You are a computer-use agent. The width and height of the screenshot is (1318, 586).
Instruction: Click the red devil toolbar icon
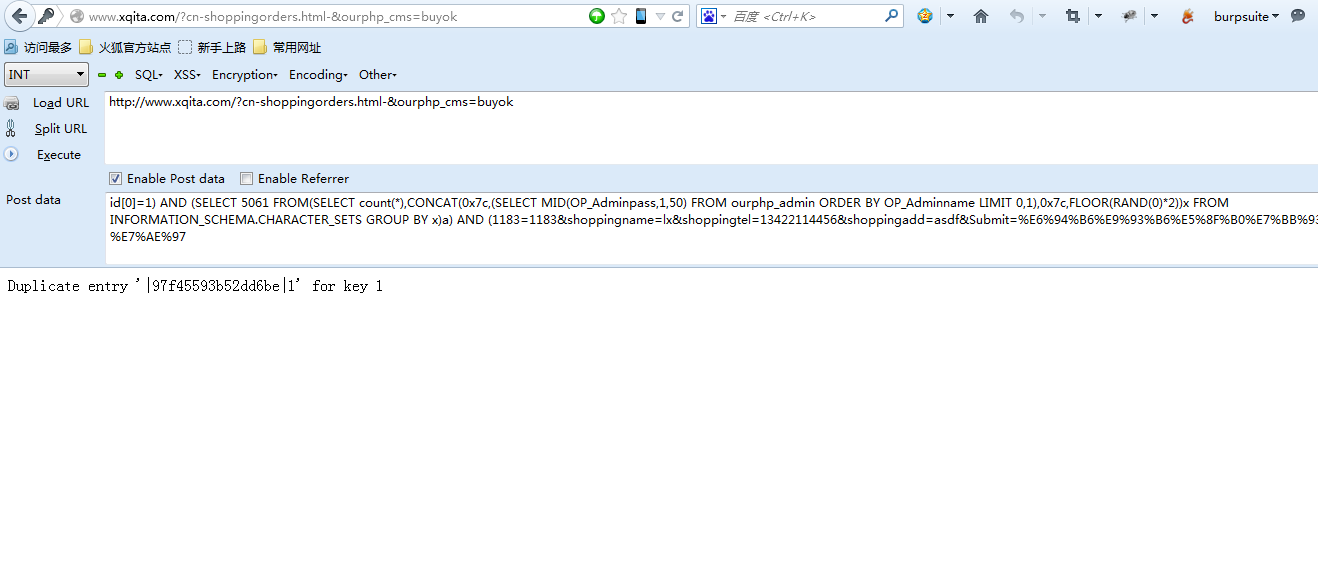point(1188,16)
